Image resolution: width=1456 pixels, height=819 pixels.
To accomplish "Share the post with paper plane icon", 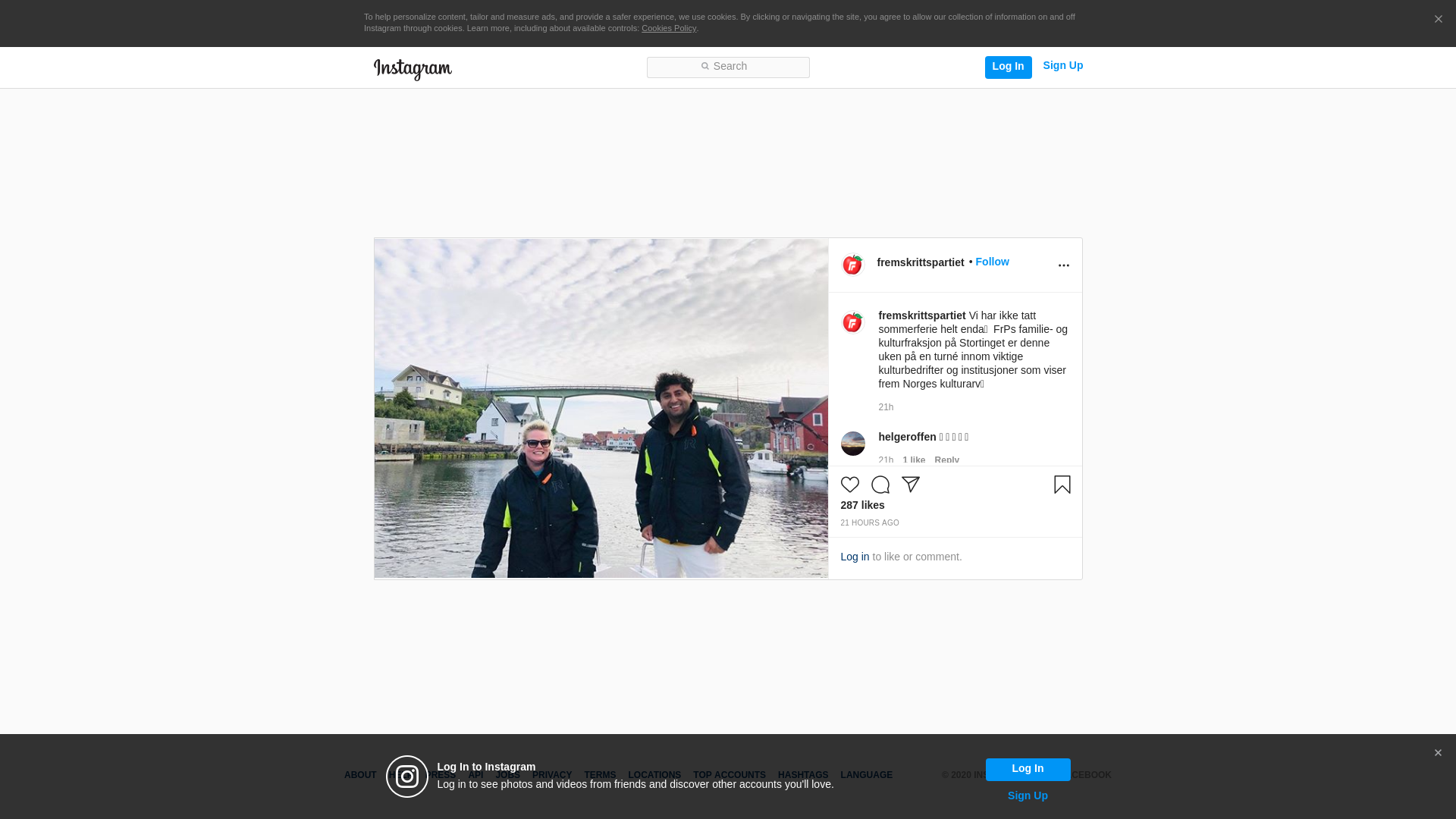I will coord(911,485).
